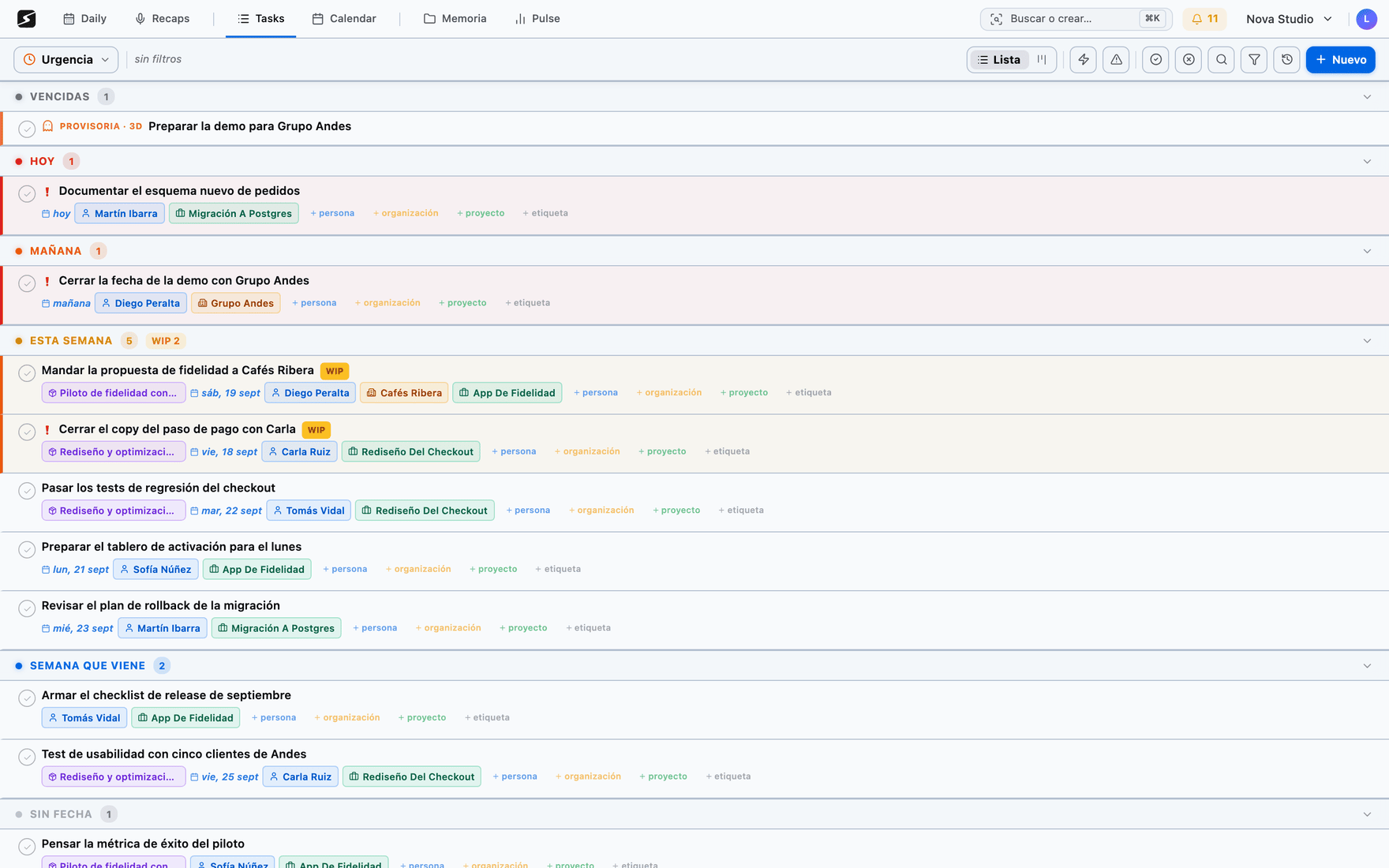Click the app logo icon
The height and width of the screenshot is (868, 1389).
tap(26, 18)
